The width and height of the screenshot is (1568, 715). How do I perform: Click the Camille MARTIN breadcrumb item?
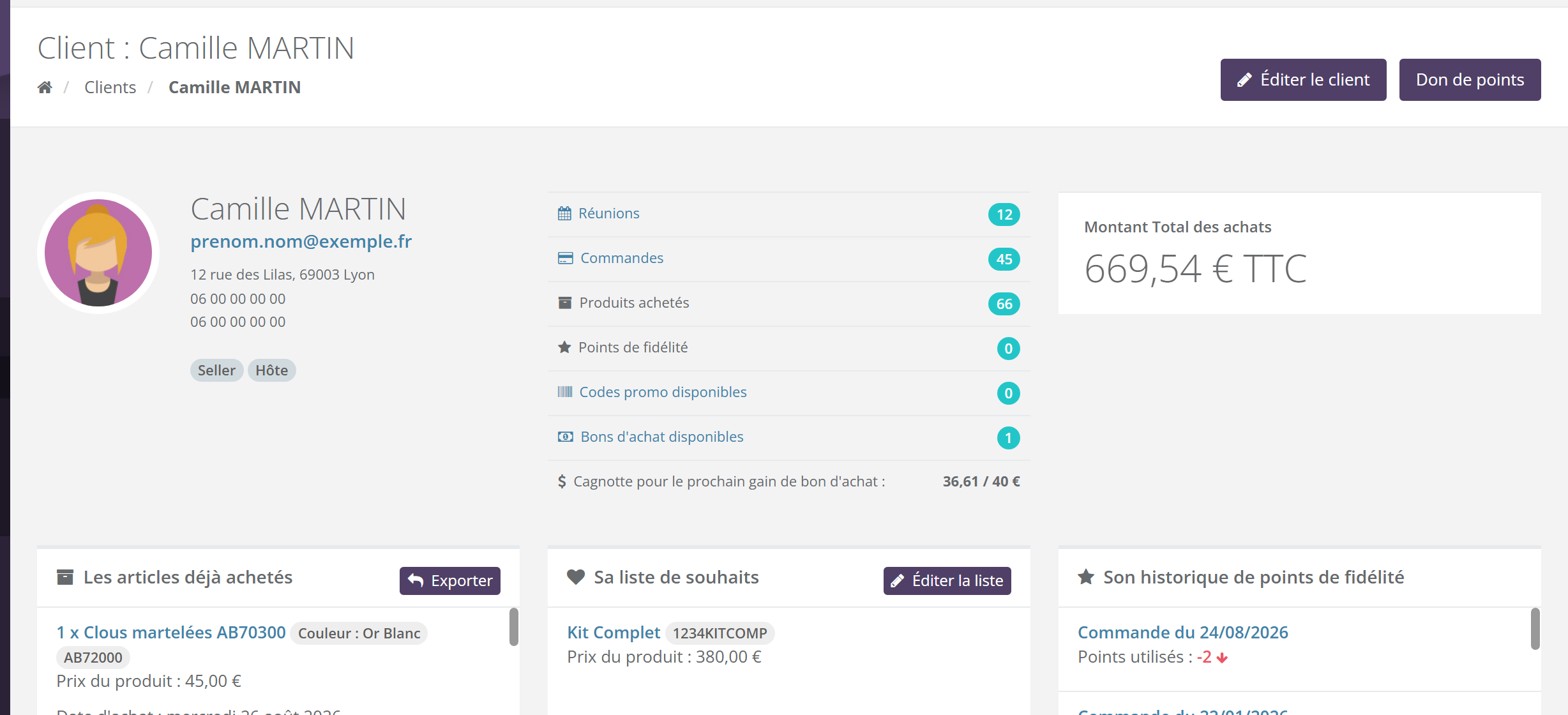click(x=234, y=87)
